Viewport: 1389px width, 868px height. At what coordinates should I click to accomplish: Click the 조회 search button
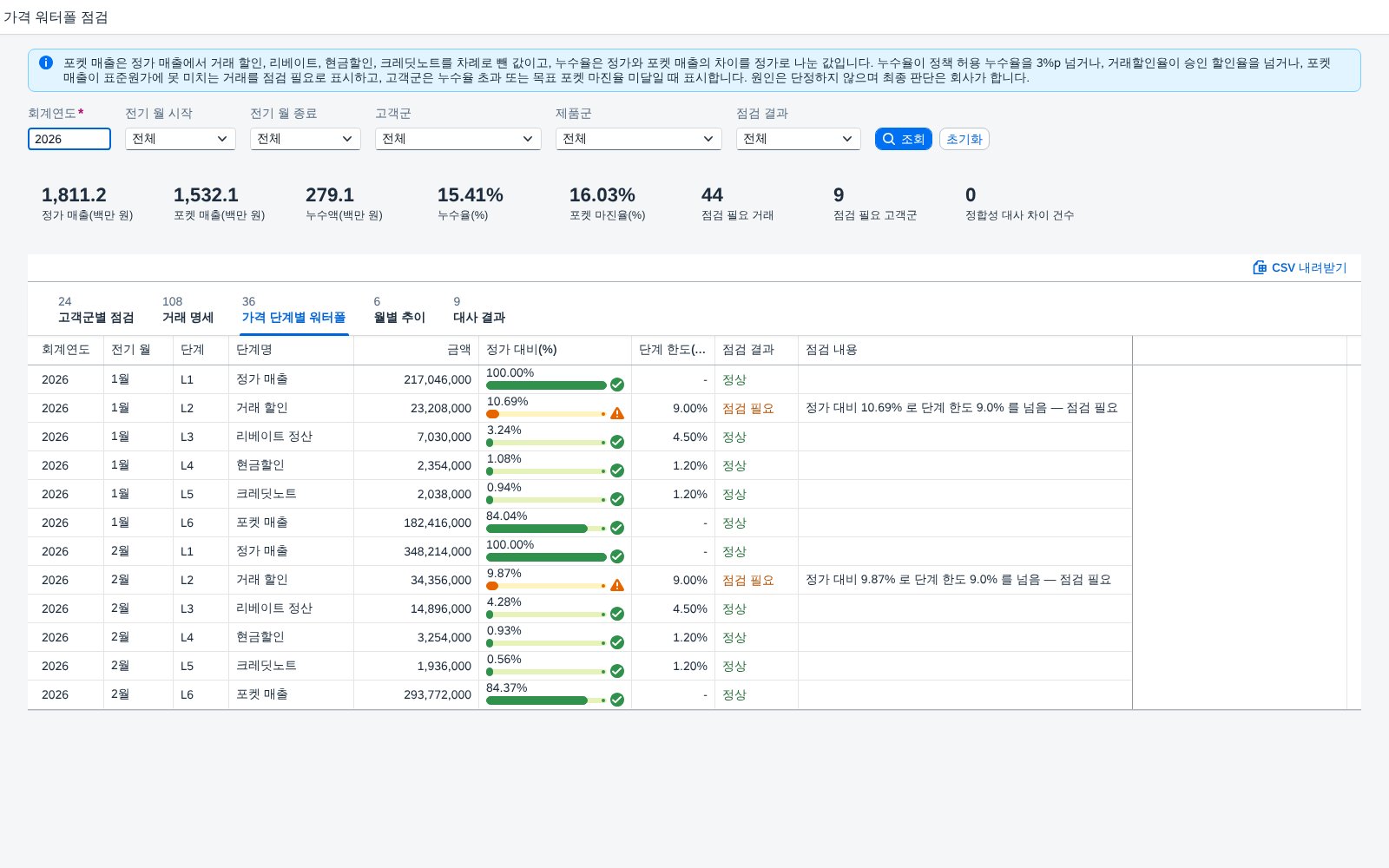[x=904, y=139]
